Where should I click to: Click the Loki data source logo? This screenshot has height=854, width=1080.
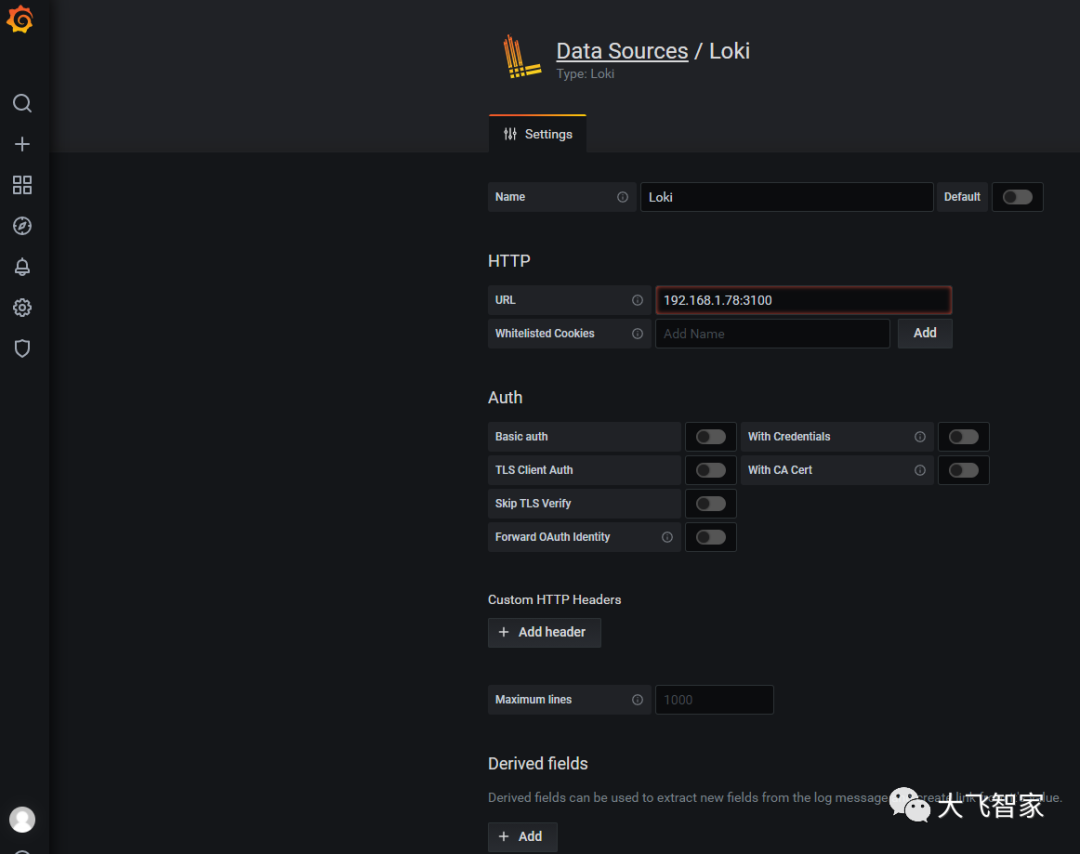[x=521, y=56]
